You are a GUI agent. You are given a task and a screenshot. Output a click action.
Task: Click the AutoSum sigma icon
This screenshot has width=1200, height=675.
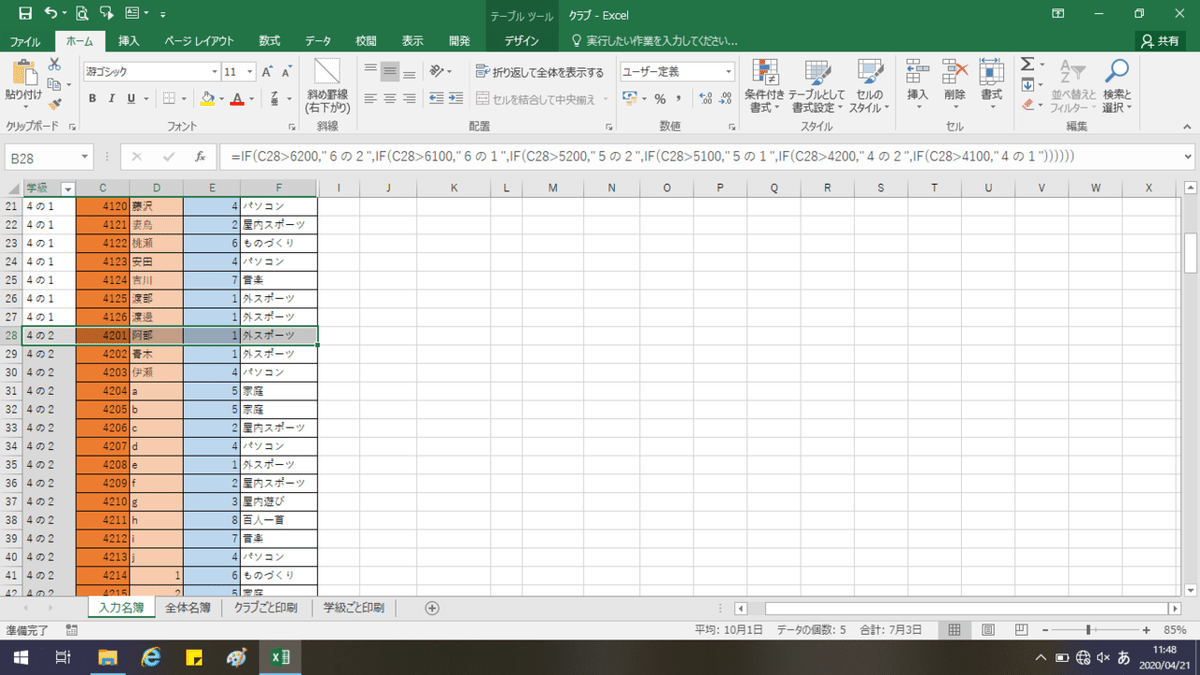click(1027, 64)
